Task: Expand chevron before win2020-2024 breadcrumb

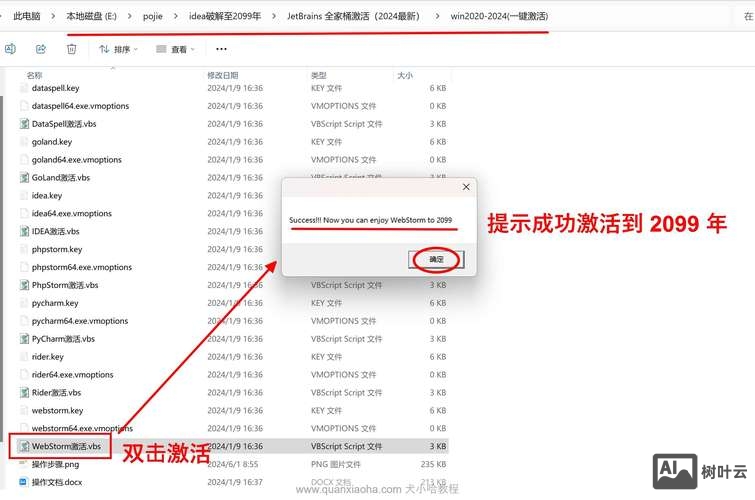Action: [x=437, y=16]
